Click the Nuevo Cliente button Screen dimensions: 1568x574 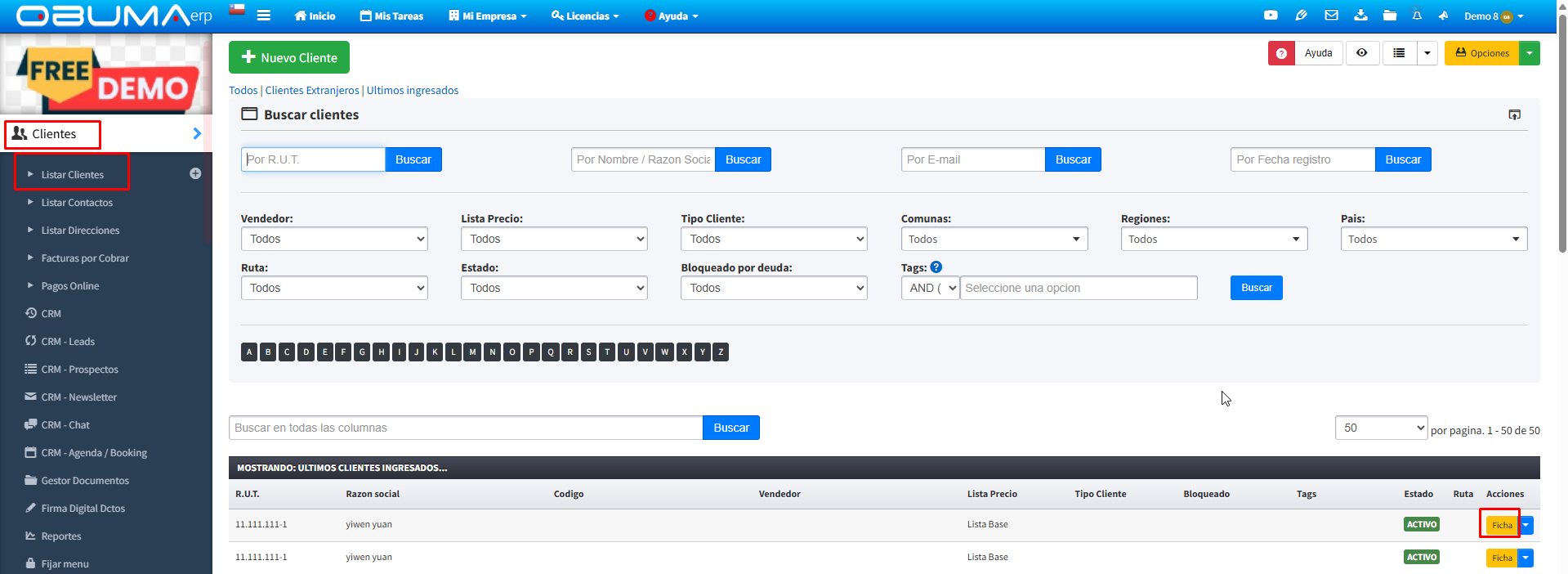coord(289,57)
